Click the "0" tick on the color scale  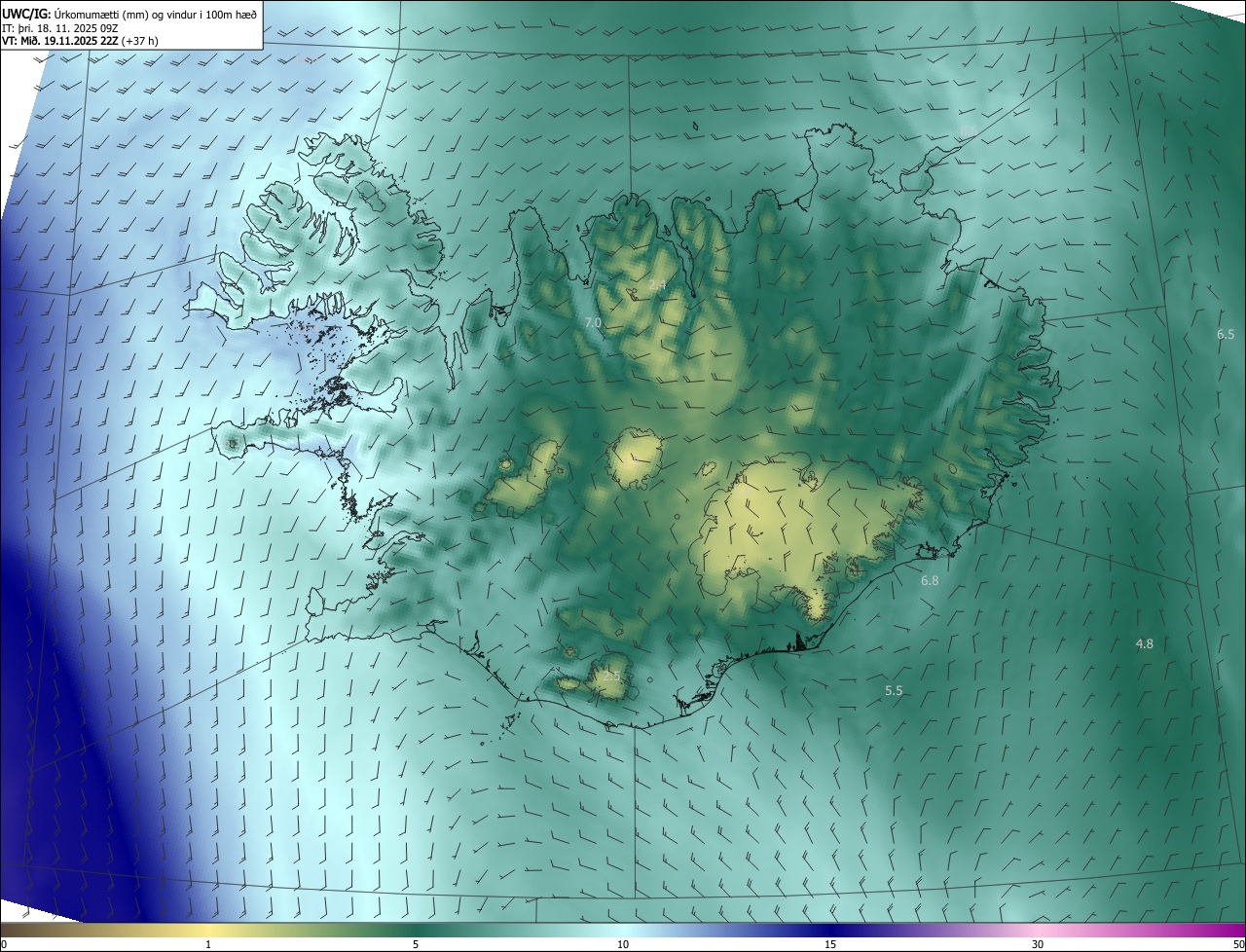click(4, 944)
